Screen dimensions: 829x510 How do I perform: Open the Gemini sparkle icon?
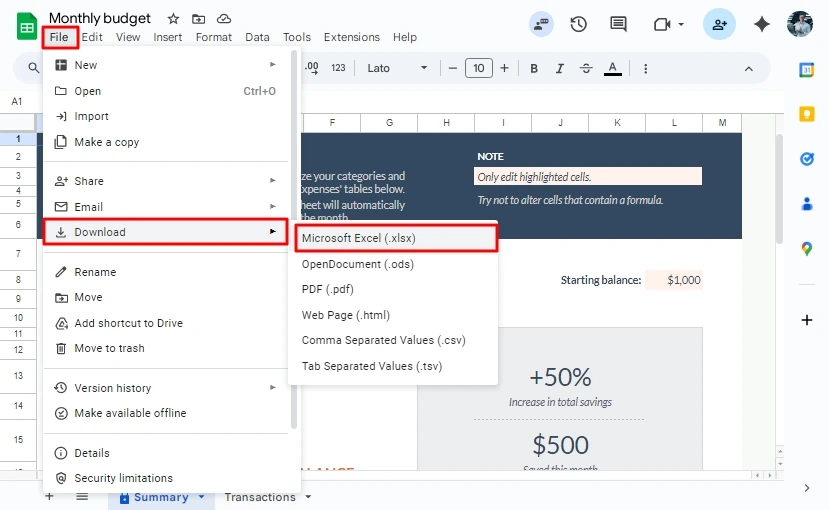tap(761, 24)
